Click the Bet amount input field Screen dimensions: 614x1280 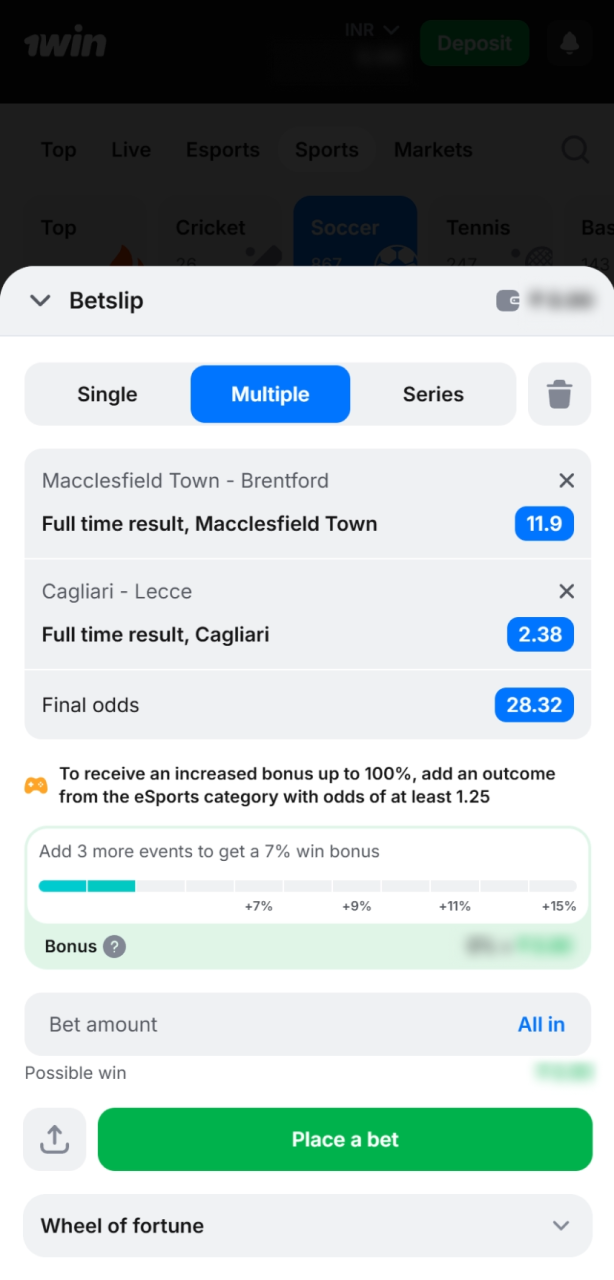(x=200, y=1024)
